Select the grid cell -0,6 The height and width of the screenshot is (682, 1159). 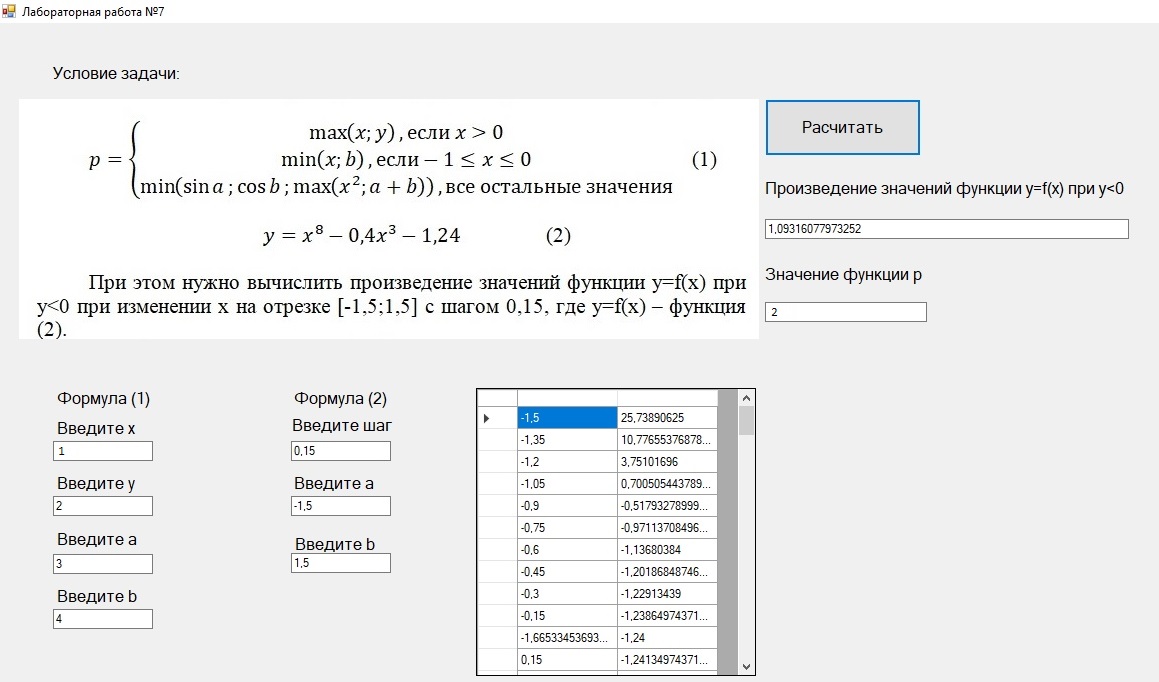[x=567, y=550]
